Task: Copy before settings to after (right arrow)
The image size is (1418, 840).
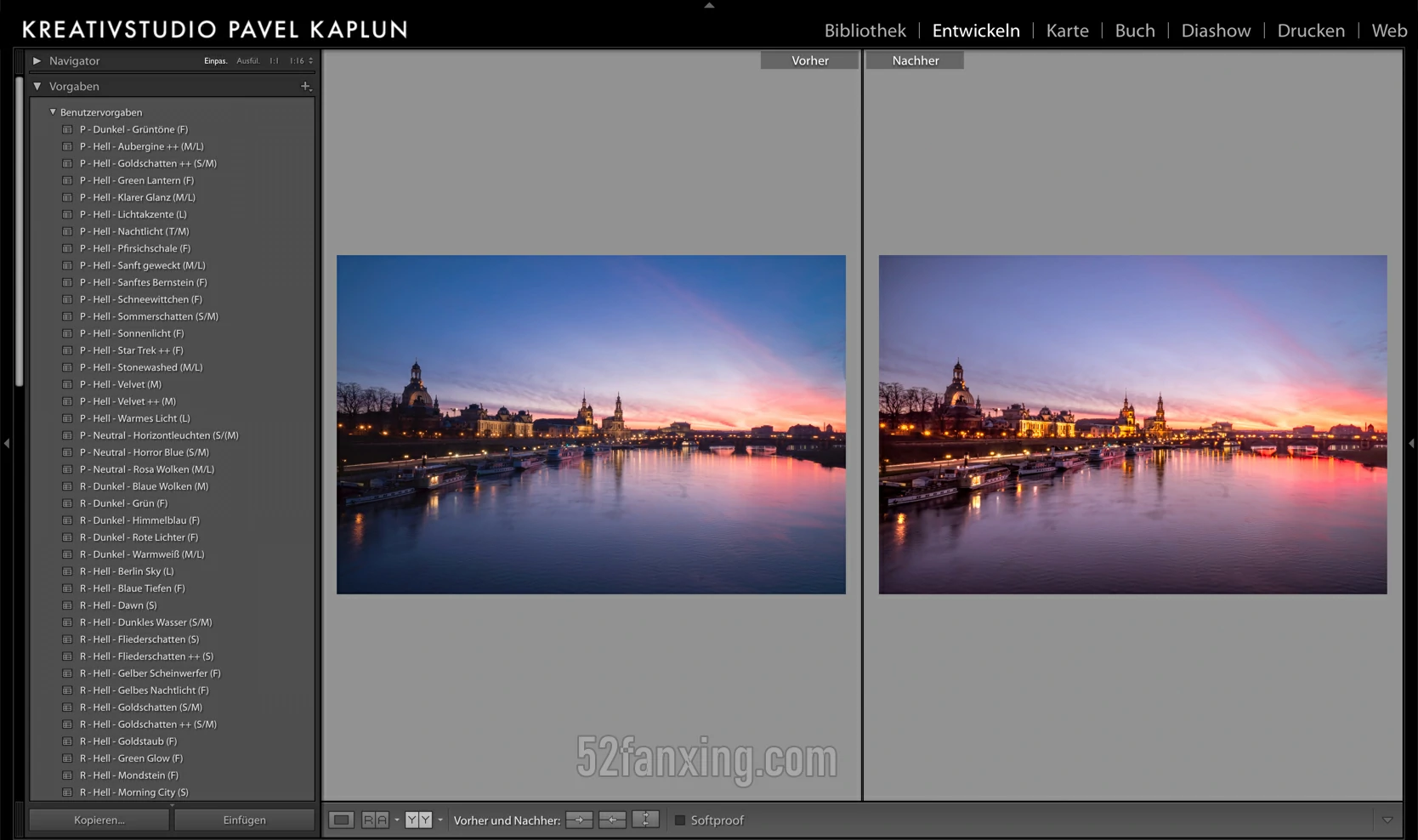Action: (x=580, y=820)
